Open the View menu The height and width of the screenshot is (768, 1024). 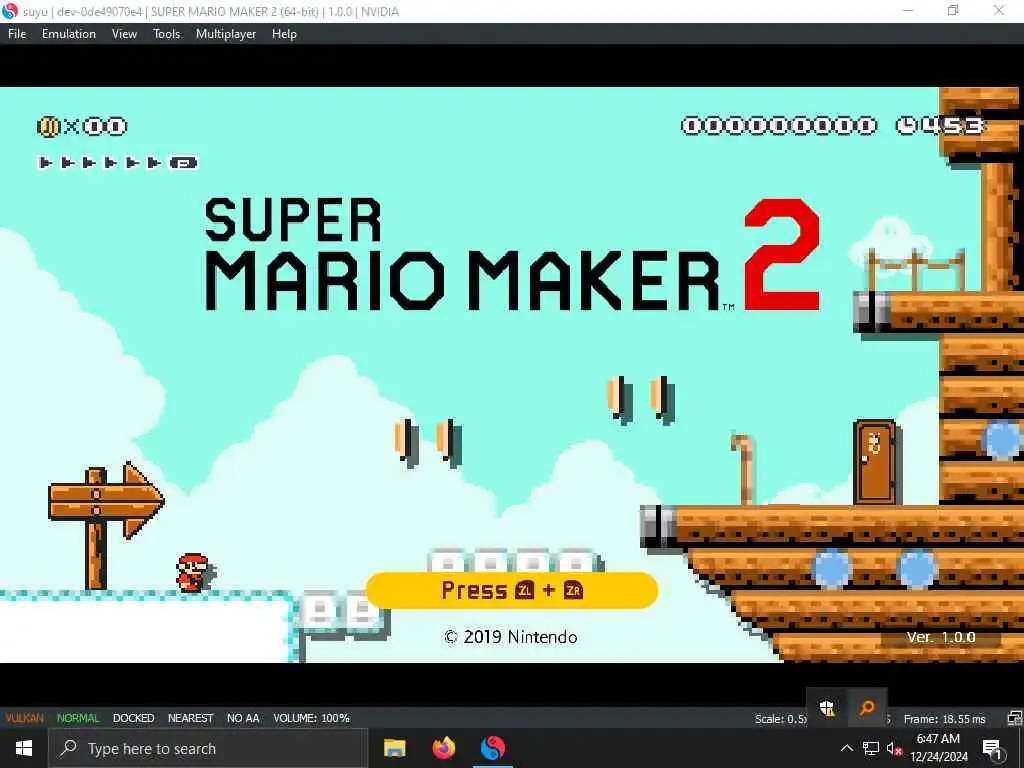[124, 34]
